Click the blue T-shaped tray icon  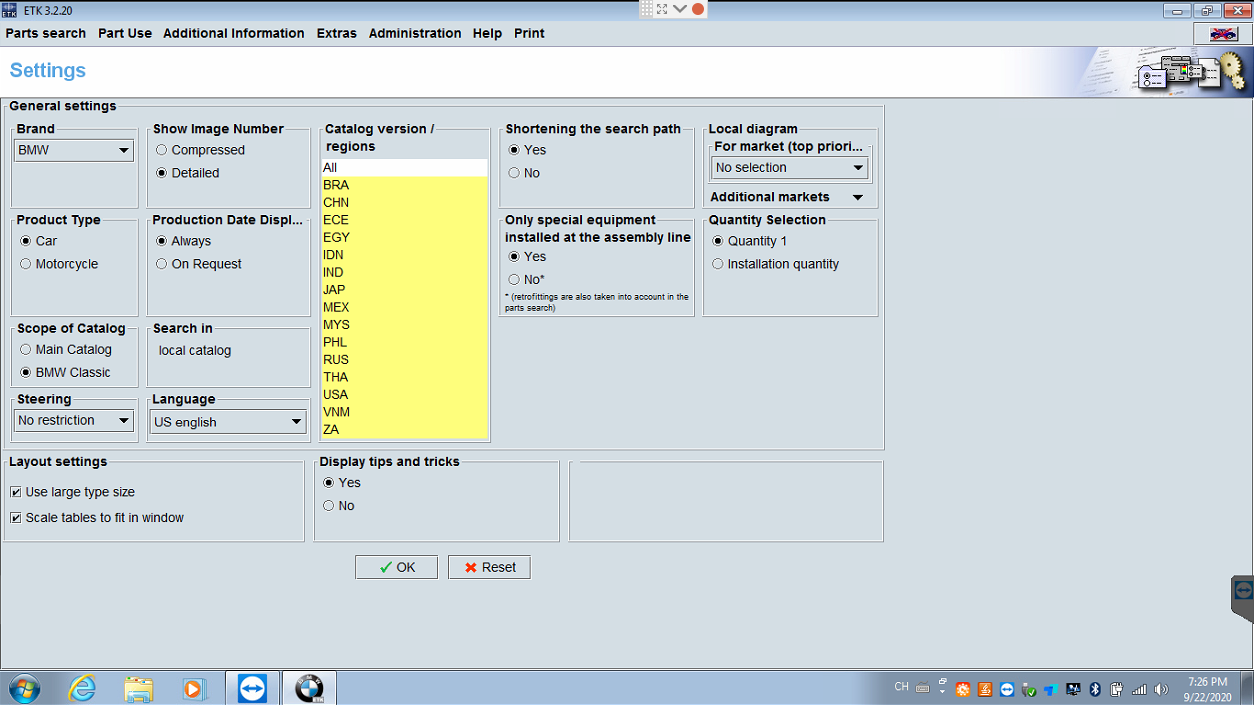[1051, 689]
